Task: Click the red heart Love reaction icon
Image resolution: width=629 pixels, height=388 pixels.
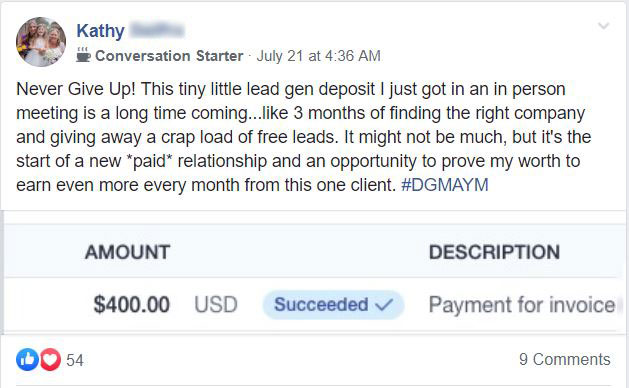Action: [x=50, y=359]
